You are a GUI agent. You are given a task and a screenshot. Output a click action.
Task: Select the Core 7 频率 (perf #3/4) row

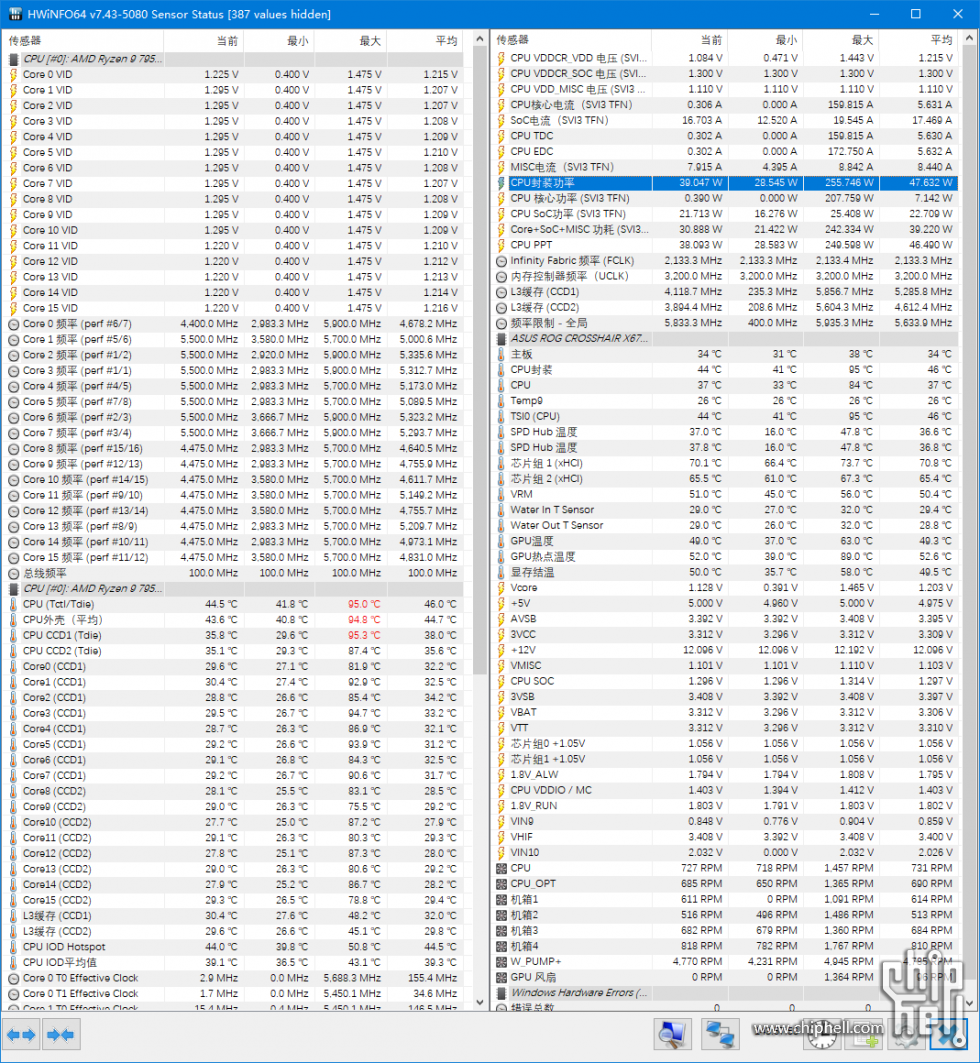pos(235,433)
